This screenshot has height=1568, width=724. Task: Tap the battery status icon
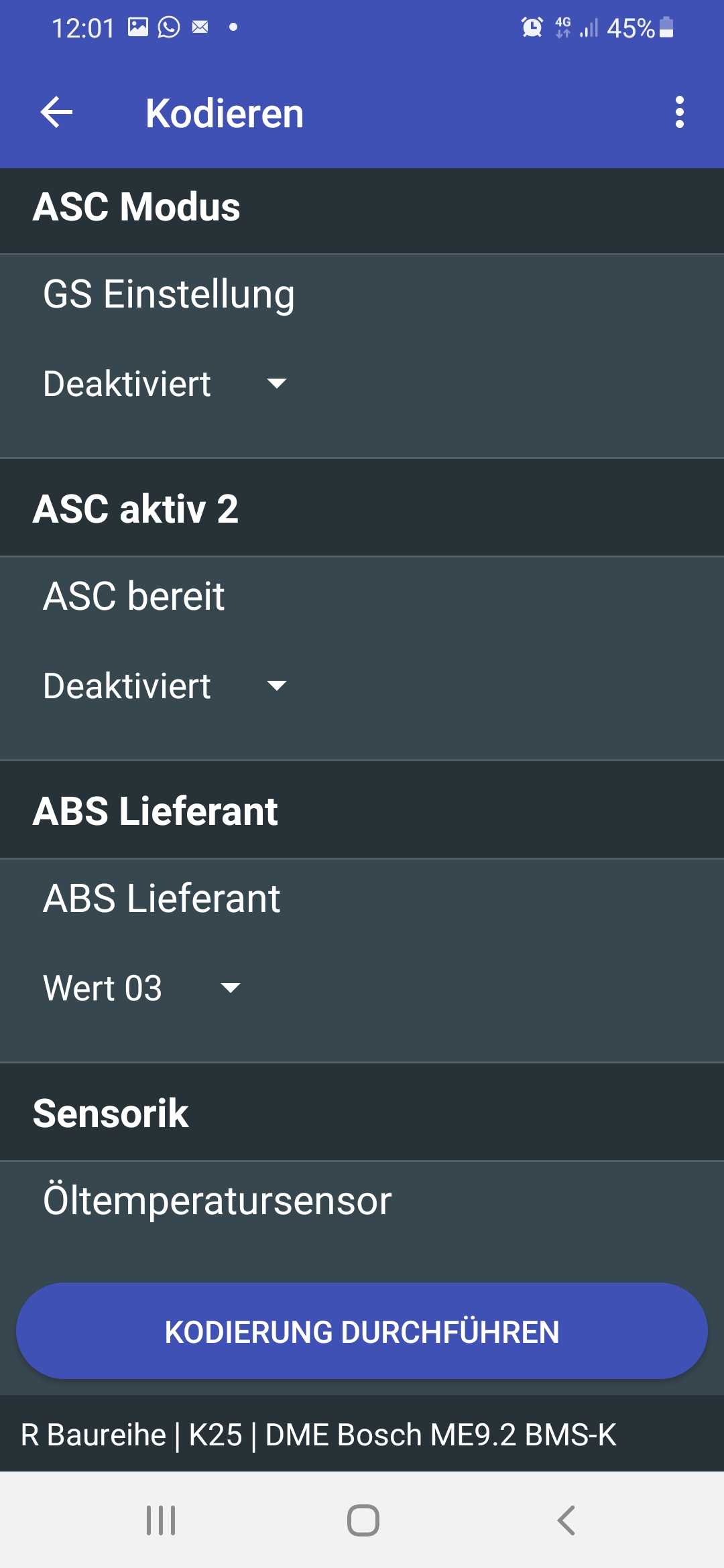666,27
